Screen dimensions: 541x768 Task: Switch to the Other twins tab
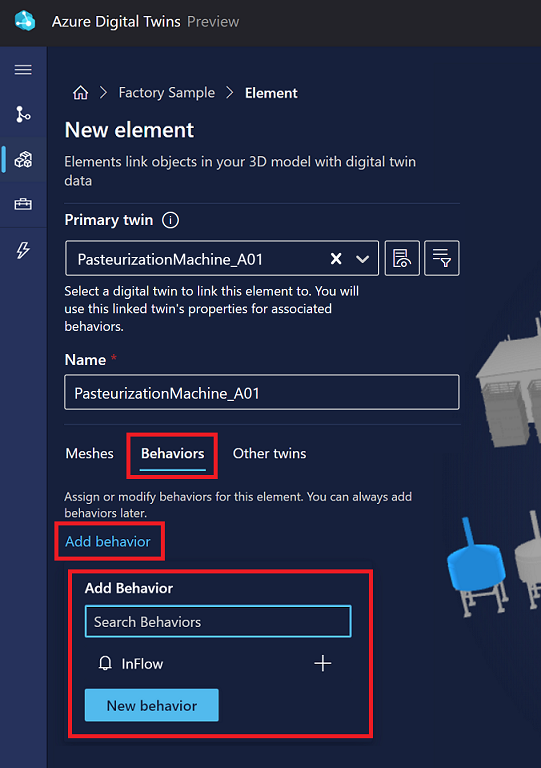coord(269,454)
